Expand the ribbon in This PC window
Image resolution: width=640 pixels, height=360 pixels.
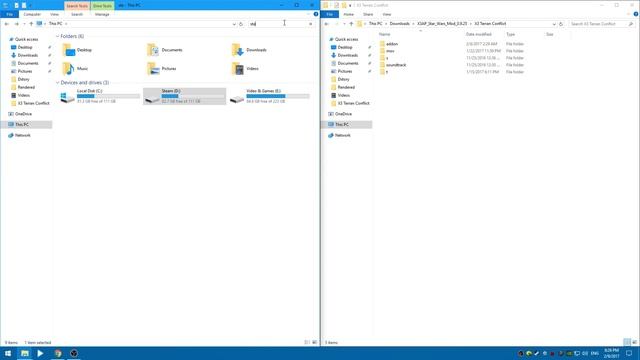click(308, 14)
